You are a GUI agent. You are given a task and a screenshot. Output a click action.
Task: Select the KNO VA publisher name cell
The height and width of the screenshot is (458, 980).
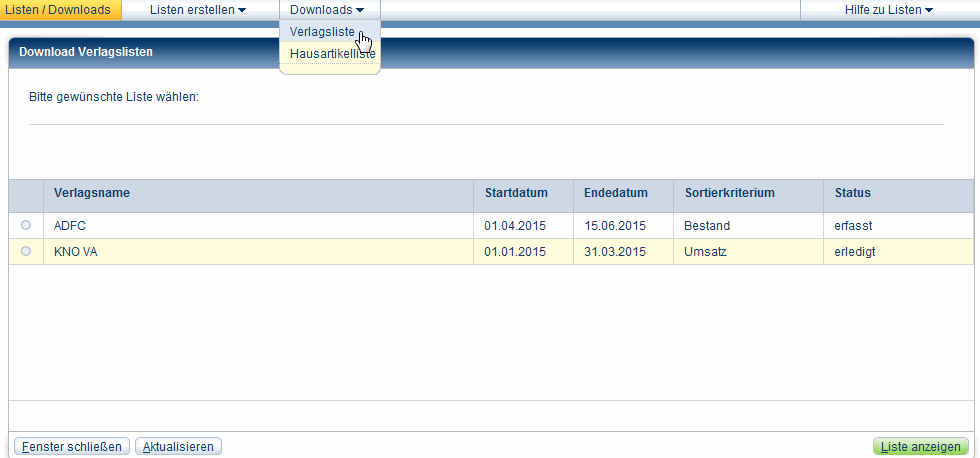(x=76, y=252)
